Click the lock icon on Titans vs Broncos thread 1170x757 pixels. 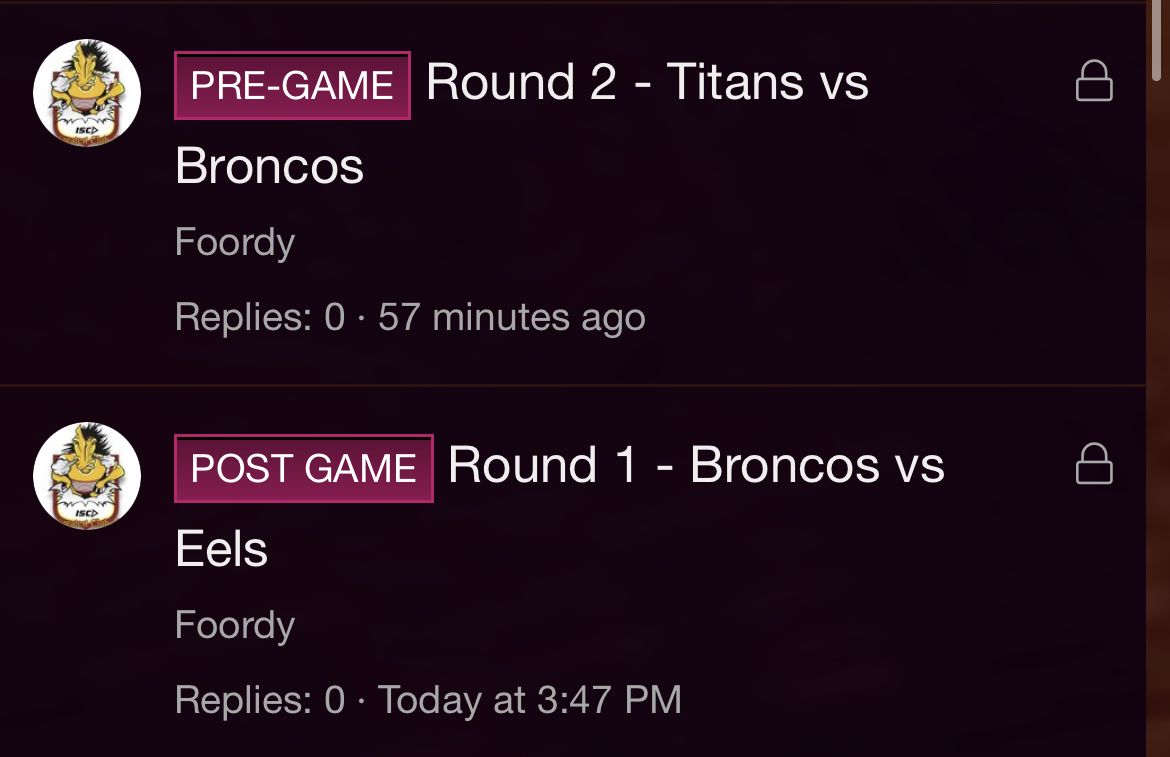pos(1094,81)
